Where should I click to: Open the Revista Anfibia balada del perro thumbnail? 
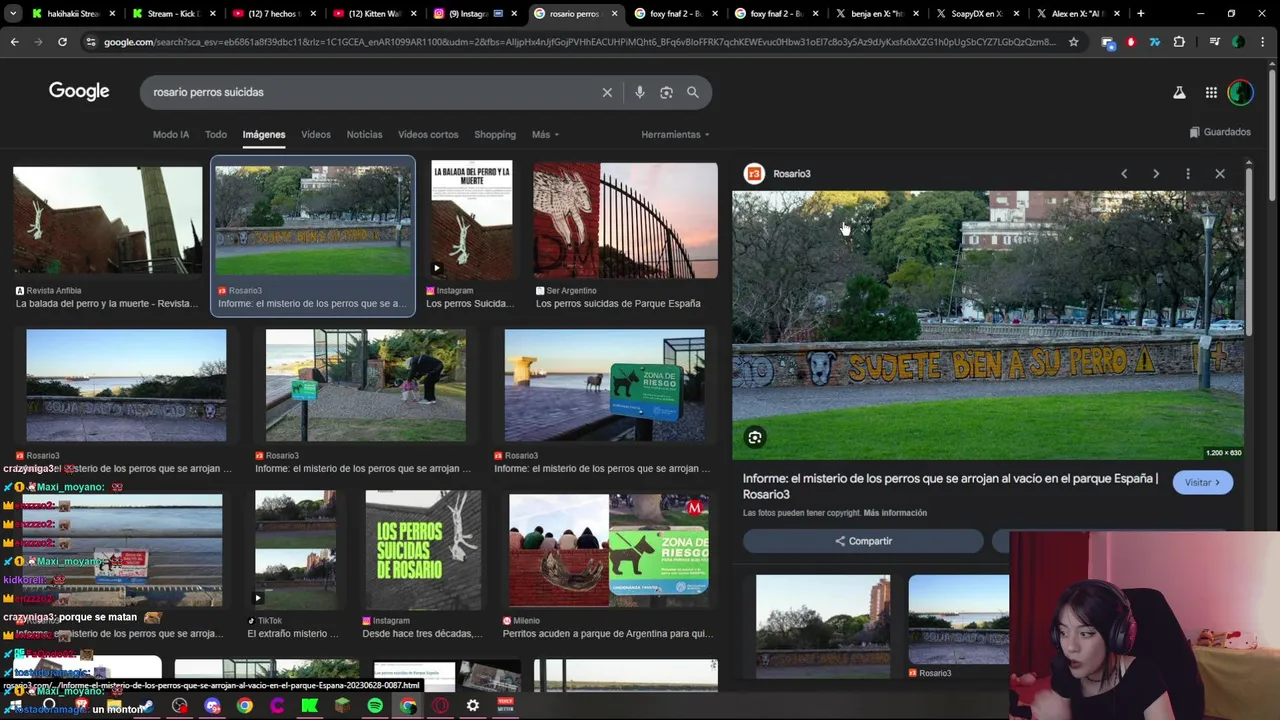click(108, 221)
